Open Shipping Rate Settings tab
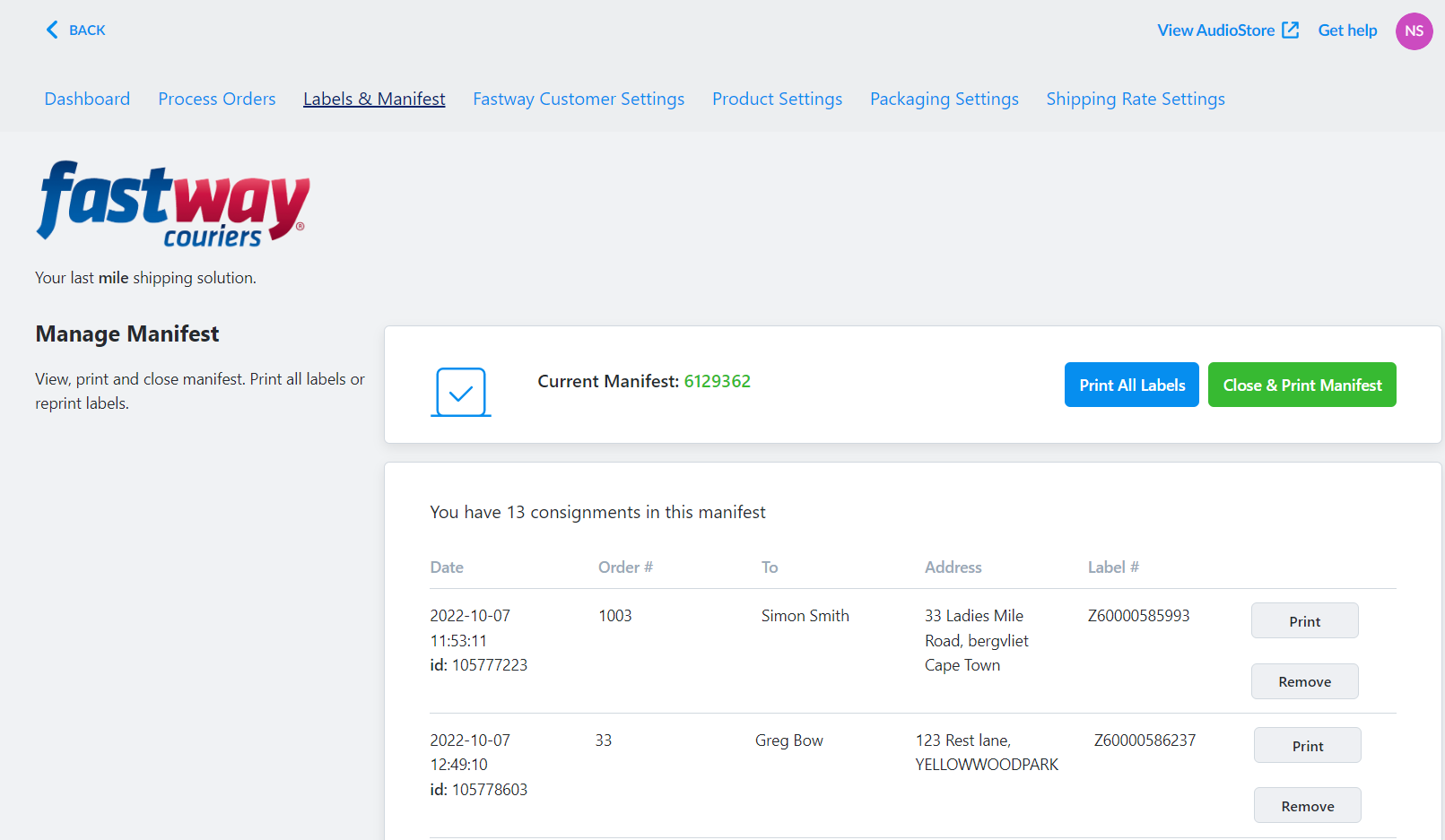The height and width of the screenshot is (840, 1445). 1136,99
